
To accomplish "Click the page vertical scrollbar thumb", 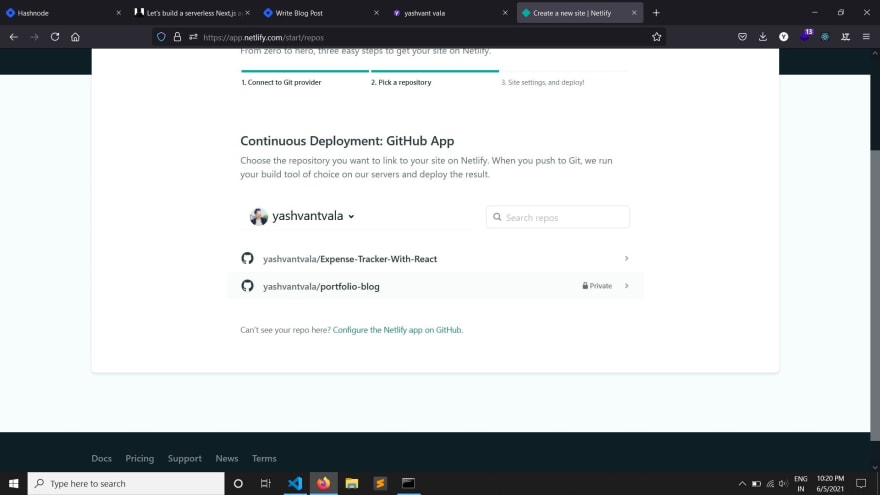I will click(875, 295).
